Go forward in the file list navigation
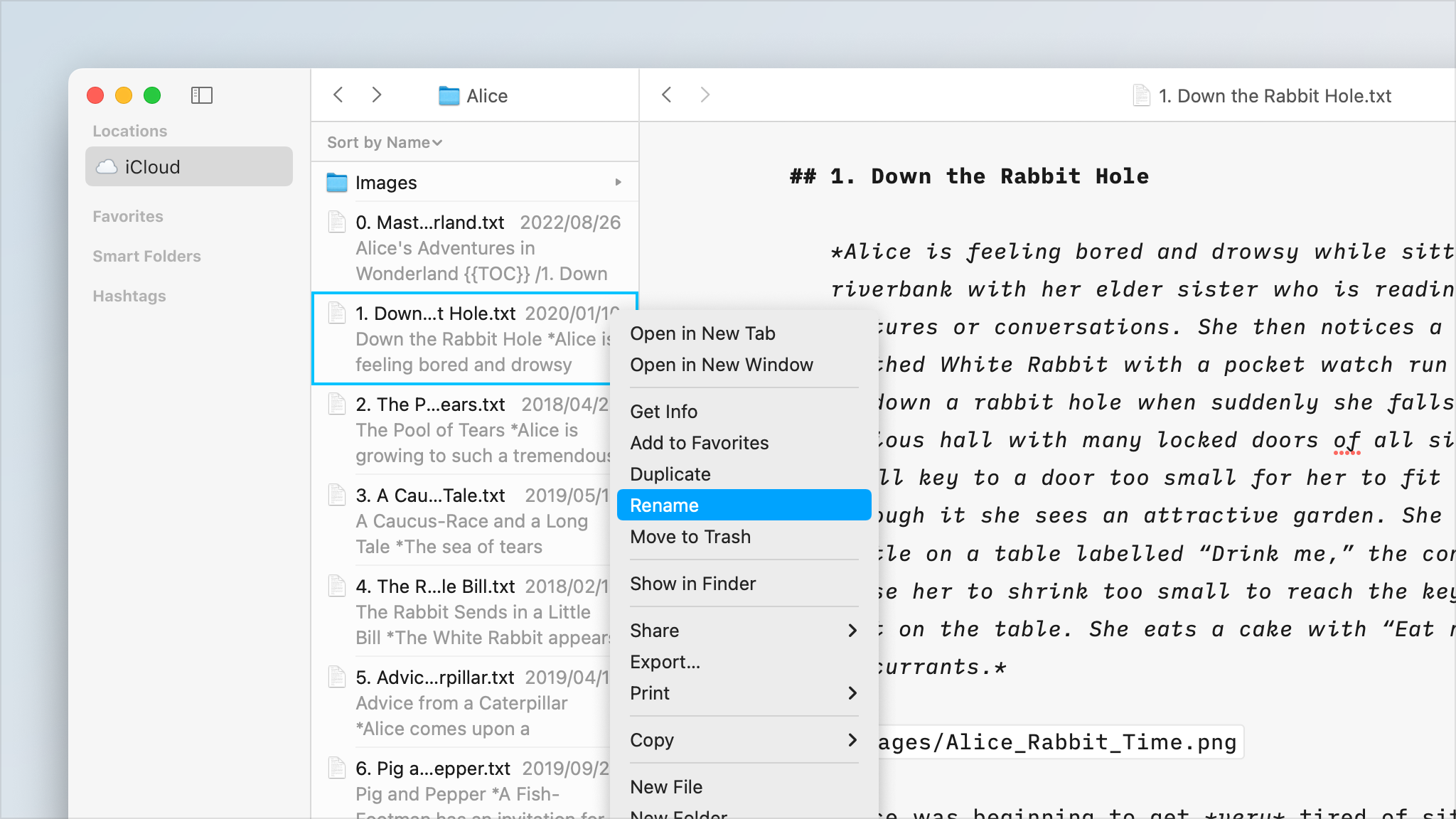Viewport: 1456px width, 819px height. [x=377, y=95]
